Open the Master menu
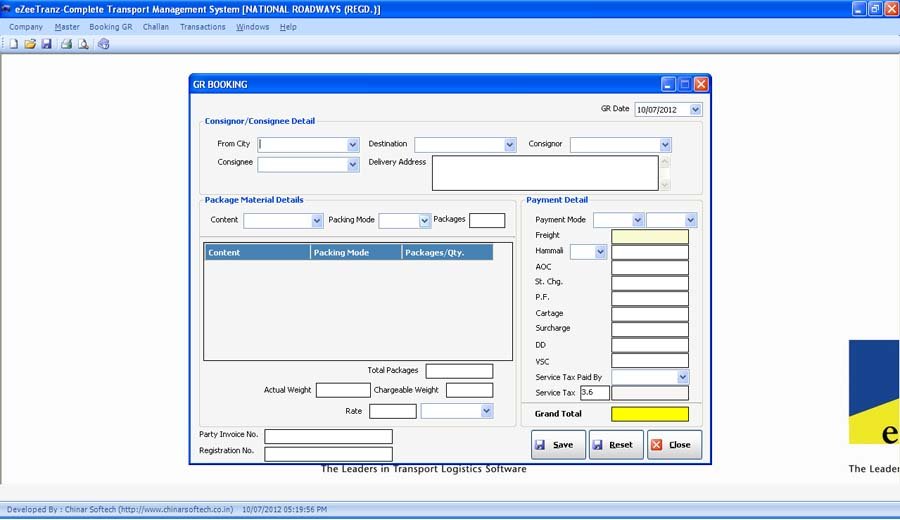Screen dimensions: 900x520 67,27
